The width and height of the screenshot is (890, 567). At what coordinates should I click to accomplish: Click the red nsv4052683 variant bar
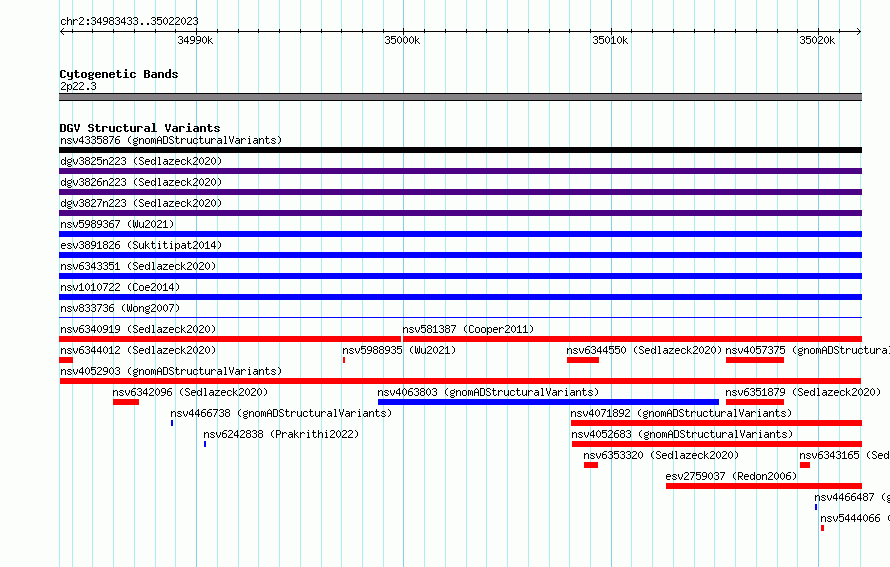tap(717, 444)
